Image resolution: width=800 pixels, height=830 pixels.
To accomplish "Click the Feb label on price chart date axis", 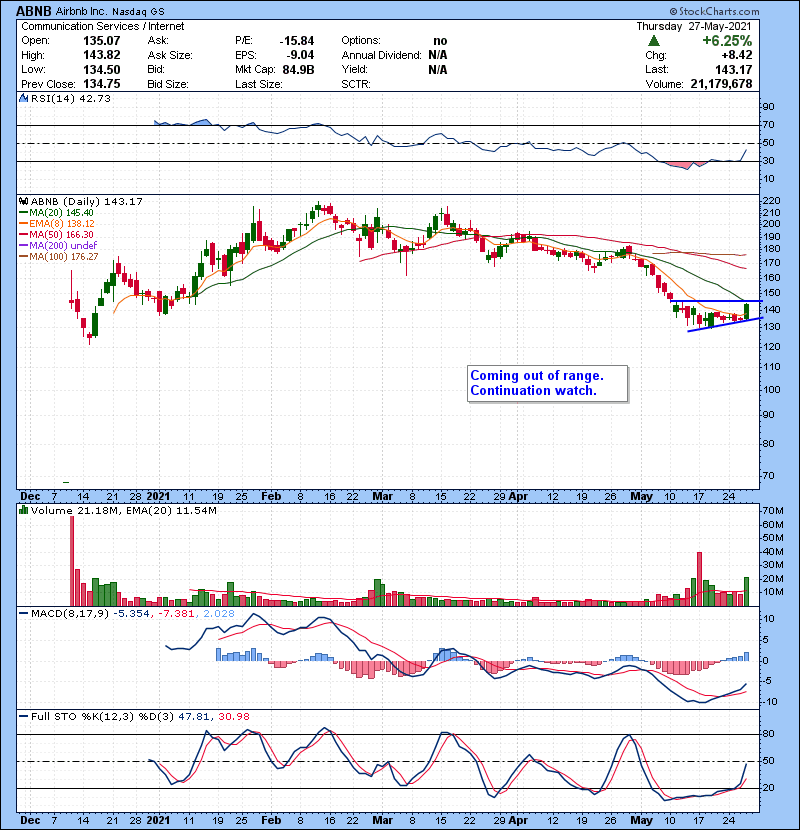I will point(271,497).
